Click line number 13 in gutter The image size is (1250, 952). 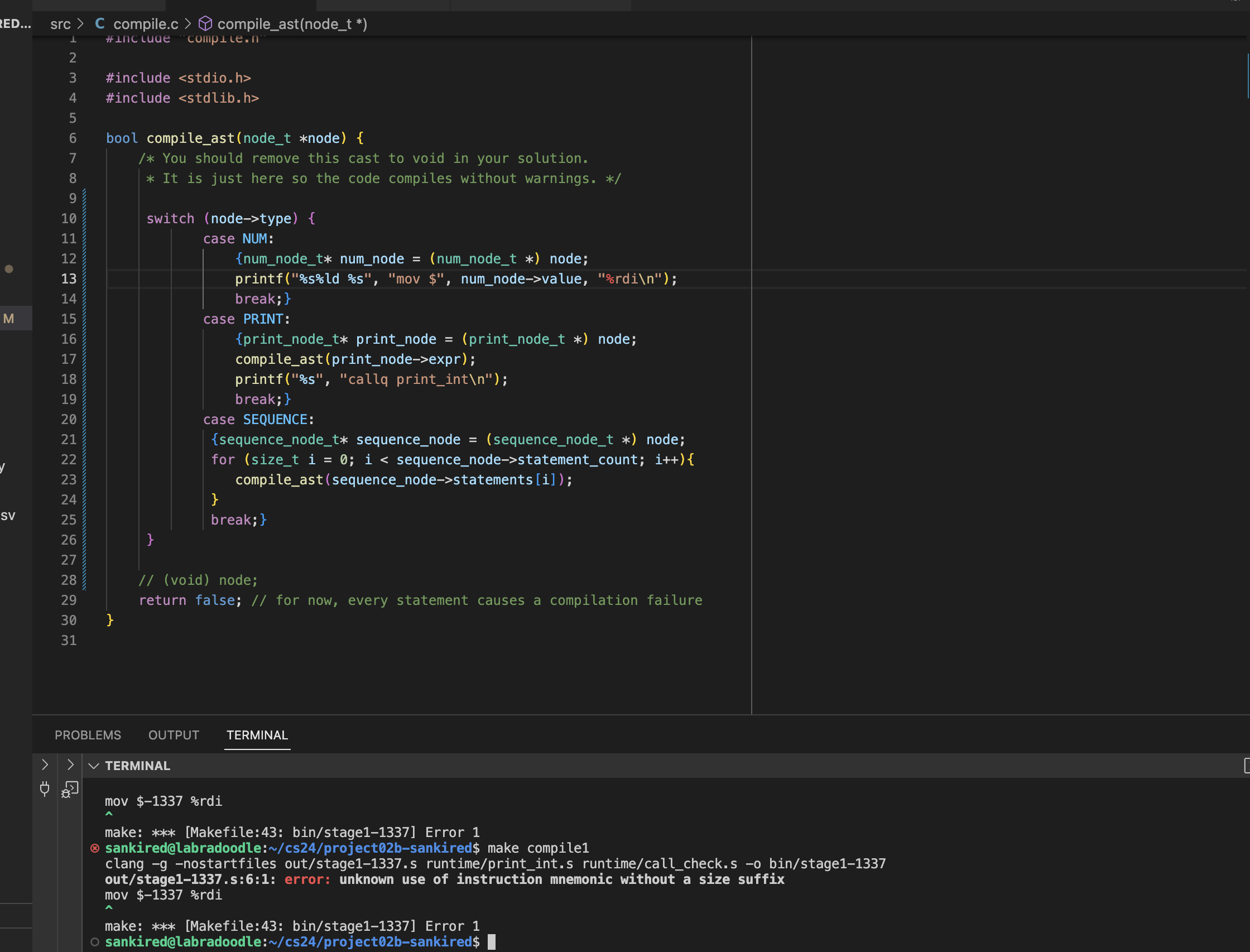69,279
